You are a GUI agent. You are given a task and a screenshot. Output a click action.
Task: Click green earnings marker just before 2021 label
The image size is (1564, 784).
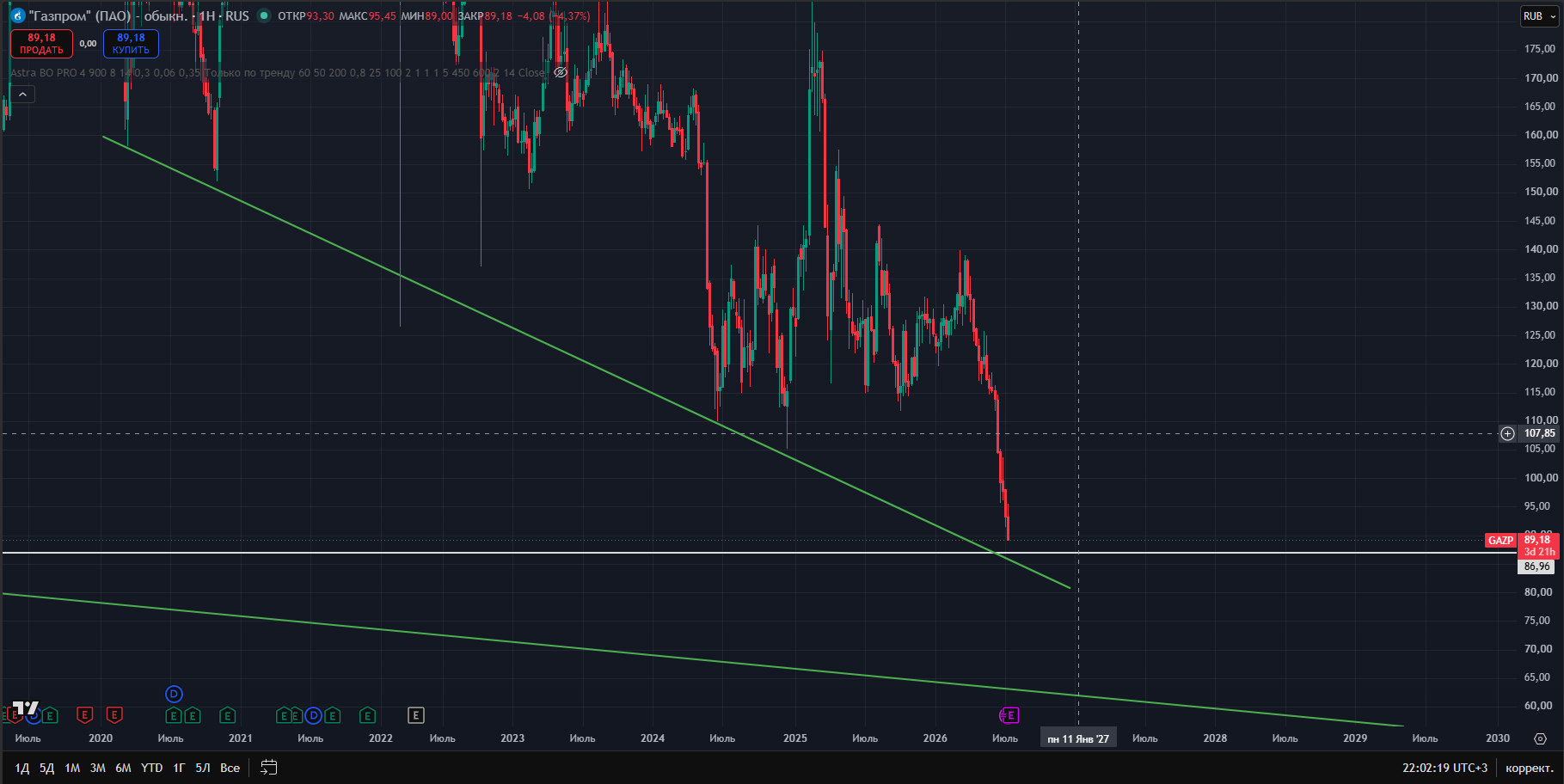point(228,715)
